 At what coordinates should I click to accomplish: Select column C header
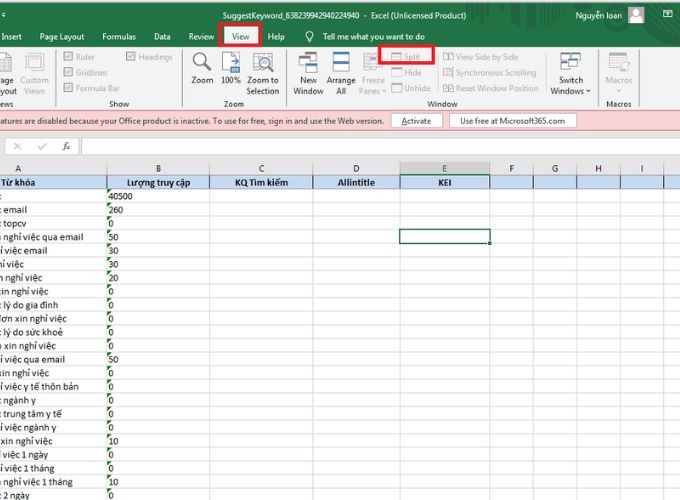tap(261, 168)
